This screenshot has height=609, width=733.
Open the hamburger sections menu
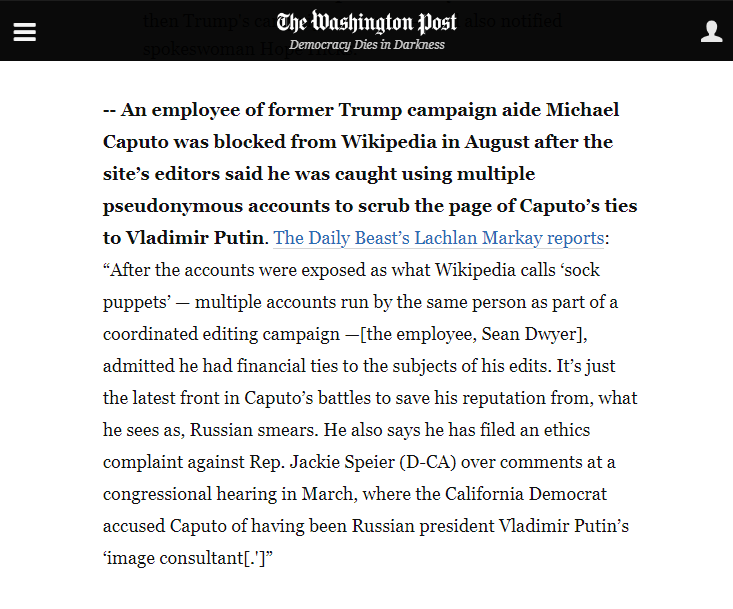pyautogui.click(x=24, y=32)
